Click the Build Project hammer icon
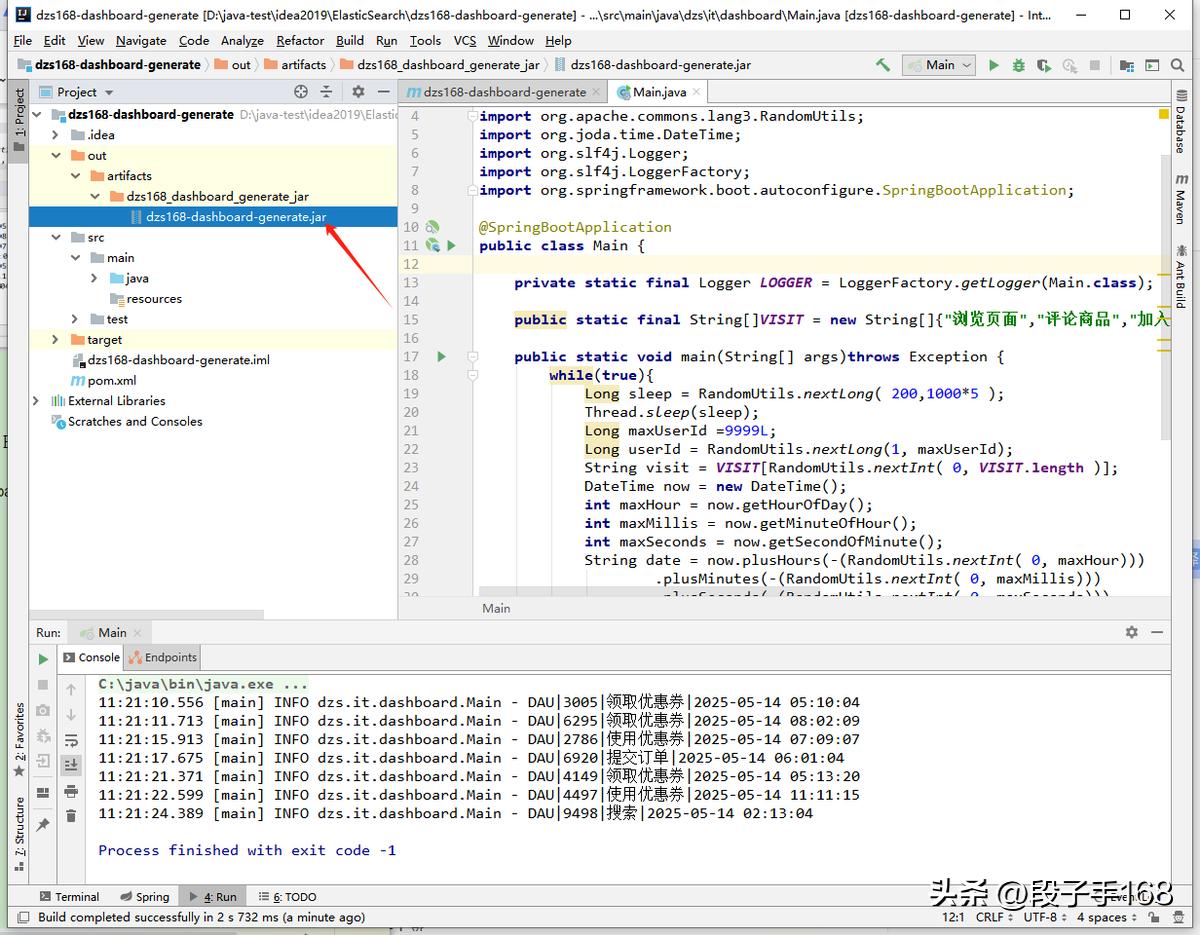The image size is (1200, 935). pos(882,65)
